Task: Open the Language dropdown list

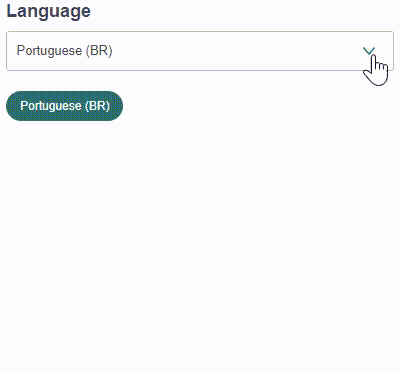Action: pos(200,51)
